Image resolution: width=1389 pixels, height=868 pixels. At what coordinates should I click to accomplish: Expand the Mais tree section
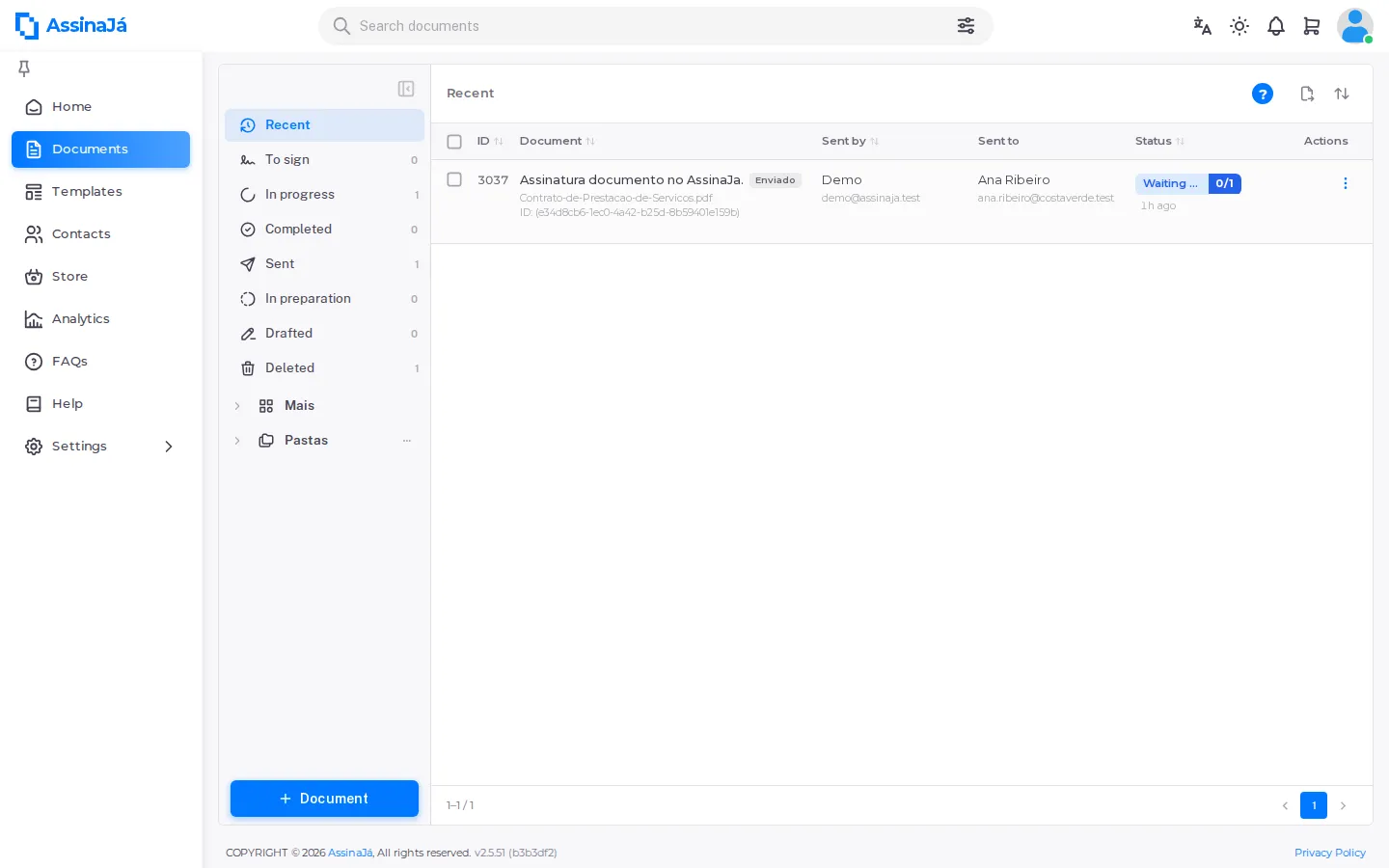[x=237, y=406]
